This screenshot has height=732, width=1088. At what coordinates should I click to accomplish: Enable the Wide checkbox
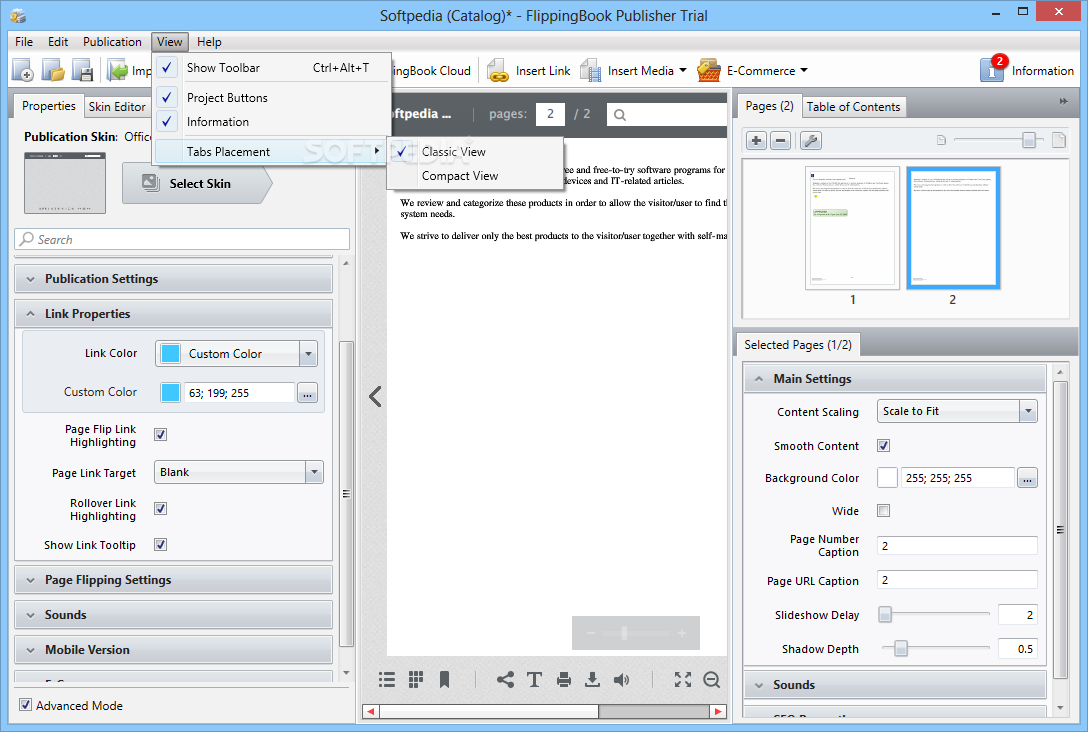pyautogui.click(x=883, y=511)
